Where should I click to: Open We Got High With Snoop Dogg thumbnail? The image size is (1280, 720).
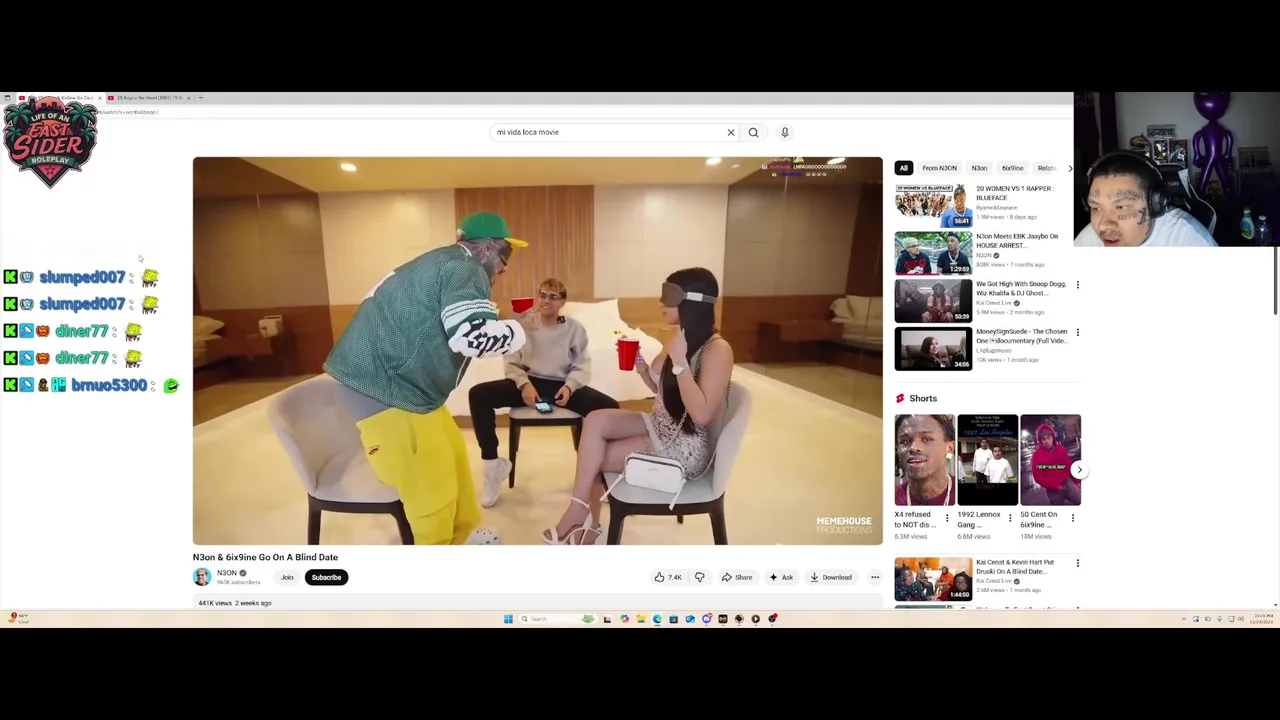click(933, 300)
